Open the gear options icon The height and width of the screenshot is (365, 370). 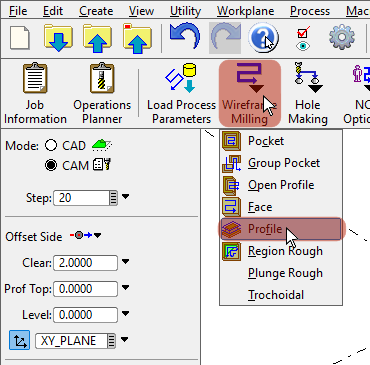pos(342,37)
